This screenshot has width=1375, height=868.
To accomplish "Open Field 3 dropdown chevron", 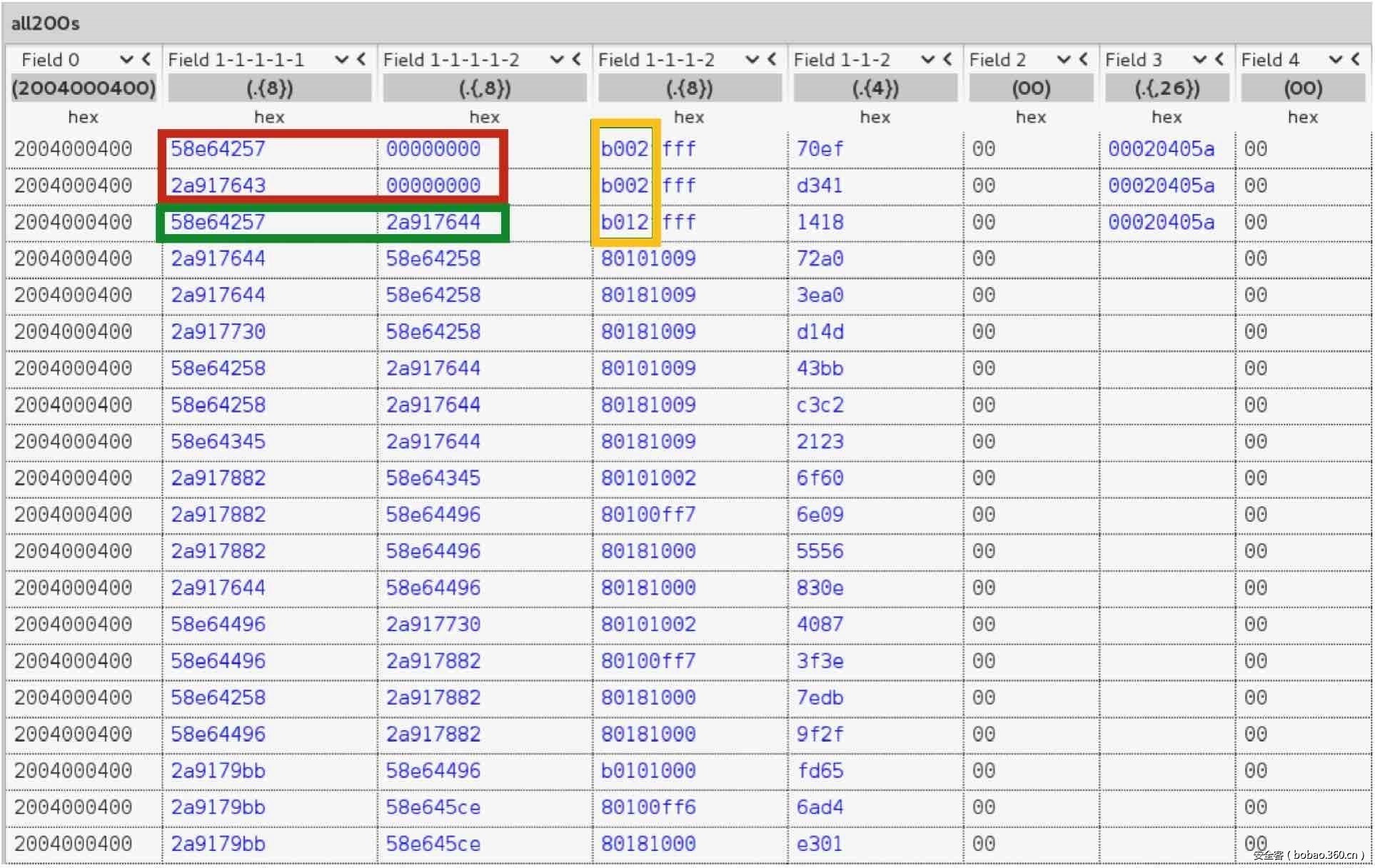I will coord(1200,59).
